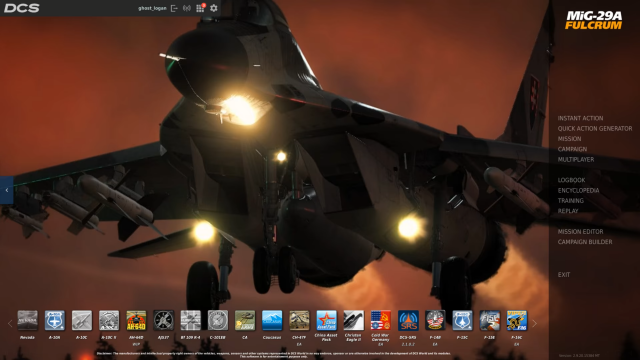Launch the Mission Editor
Image resolution: width=640 pixels, height=360 pixels.
pos(580,231)
